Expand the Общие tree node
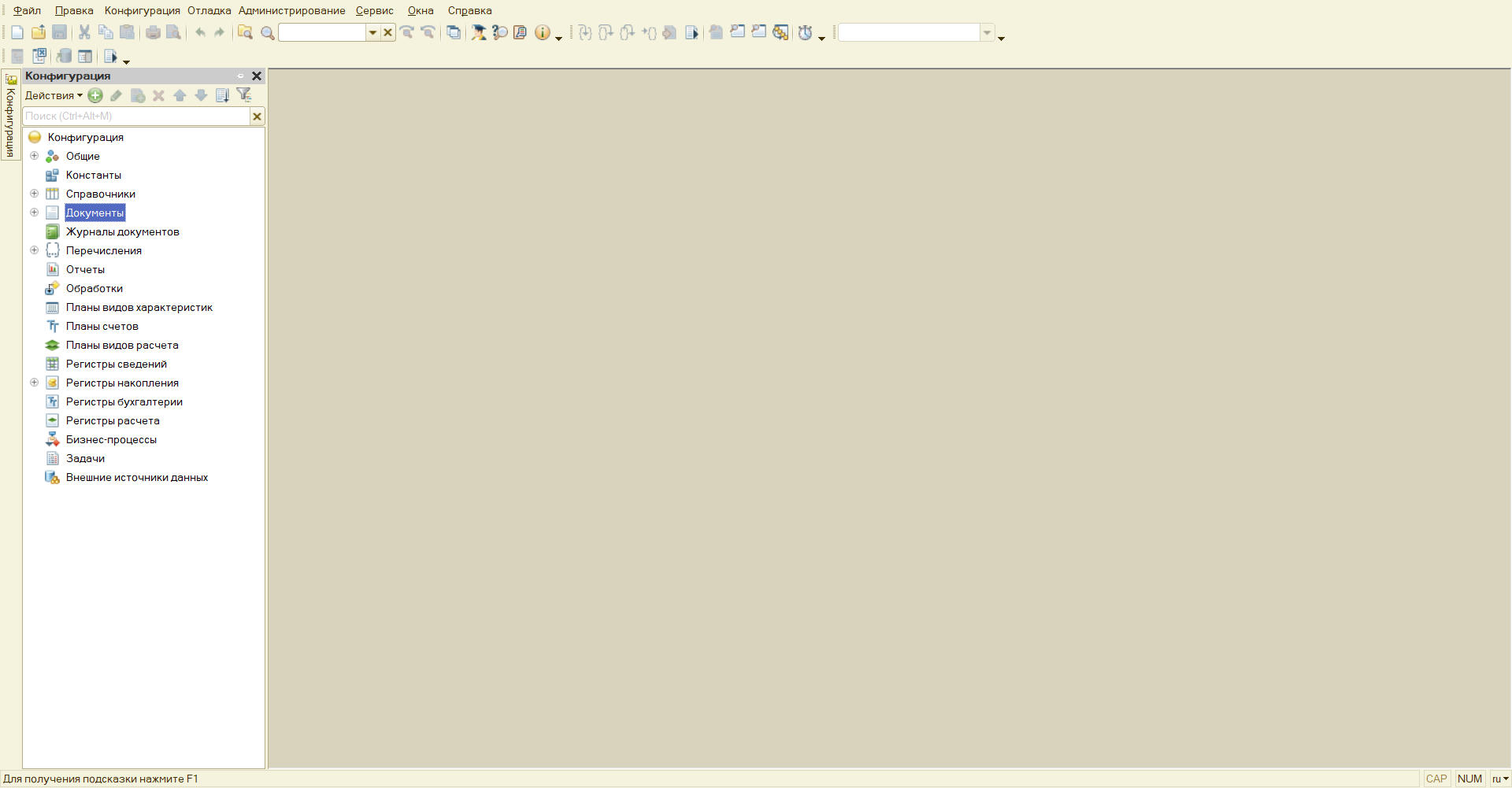The width and height of the screenshot is (1512, 788). pyautogui.click(x=34, y=156)
